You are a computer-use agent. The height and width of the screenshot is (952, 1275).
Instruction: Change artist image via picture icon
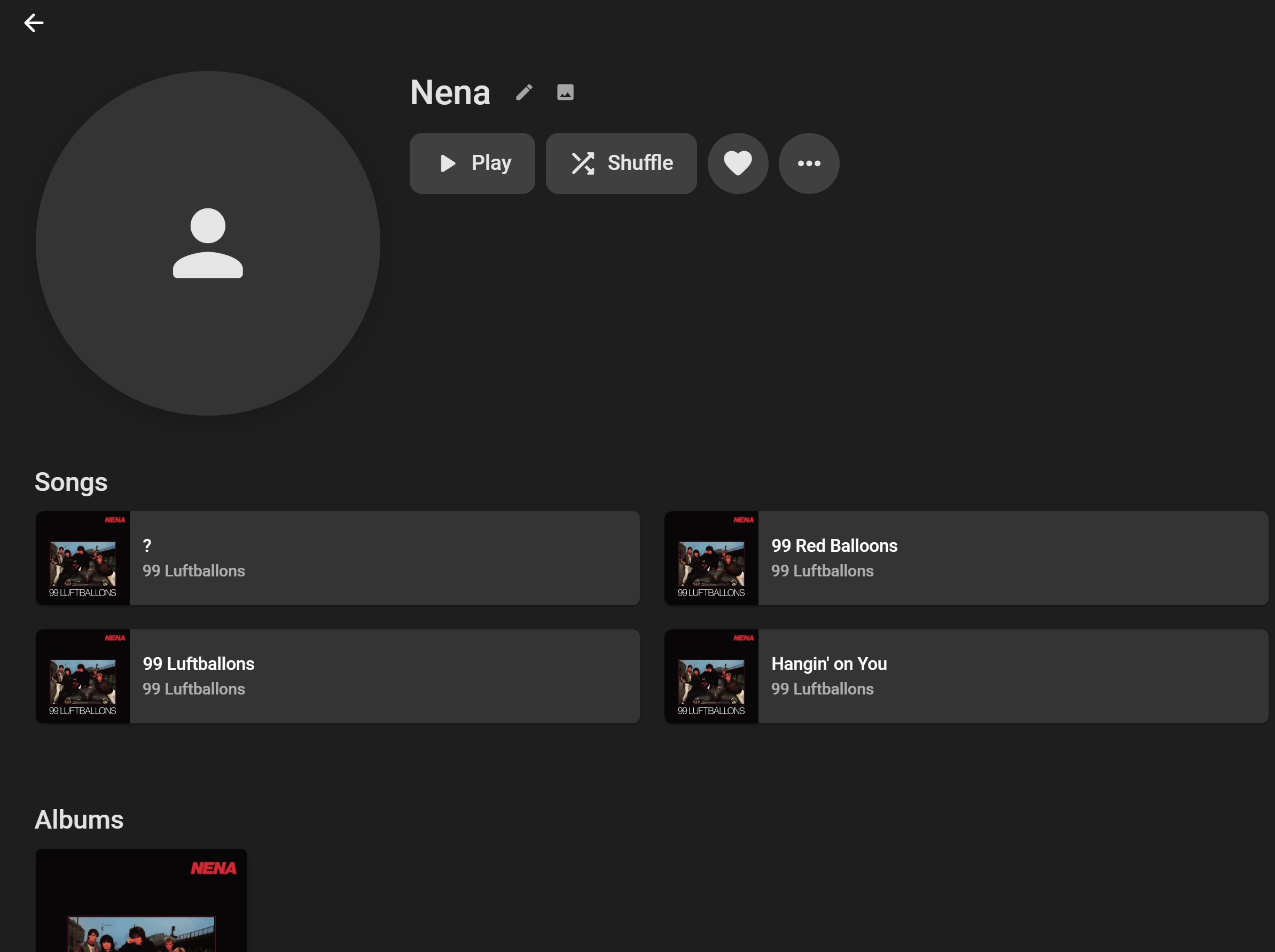565,92
